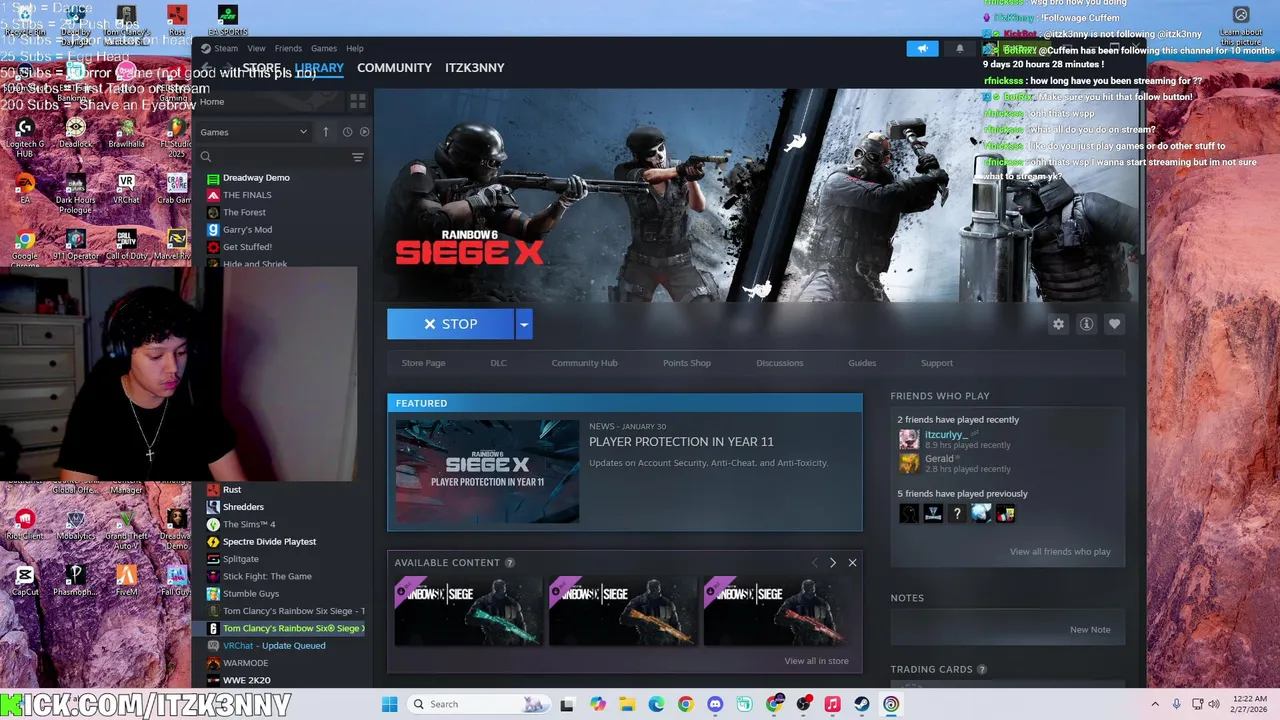
Task: Open the Store Page link
Action: 423,363
